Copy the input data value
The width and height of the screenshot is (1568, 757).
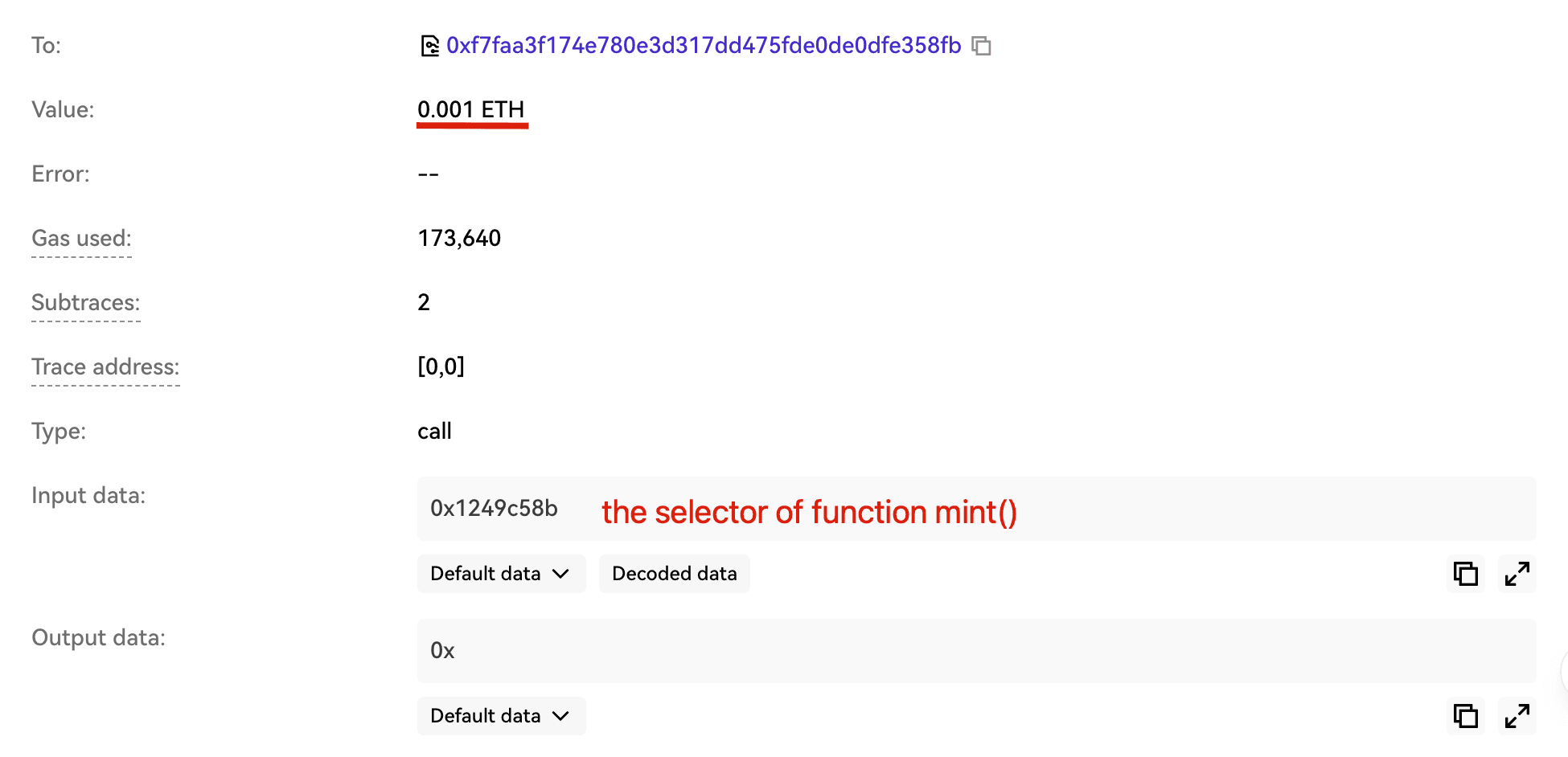point(1465,574)
